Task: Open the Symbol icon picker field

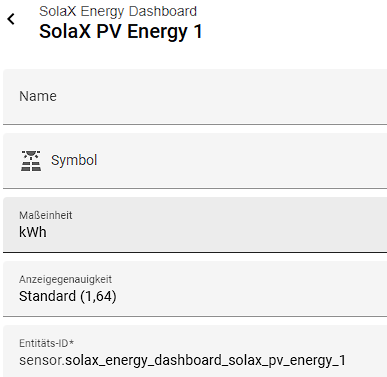Action: 195,161
